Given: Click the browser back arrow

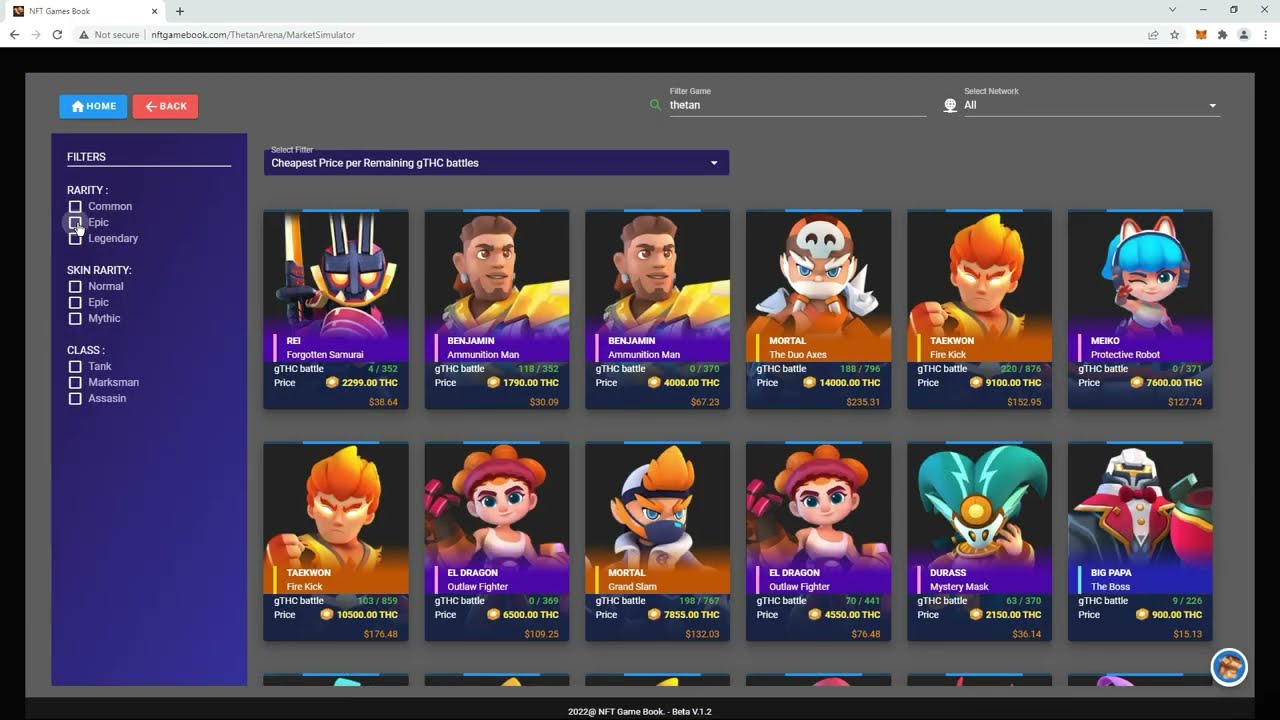Looking at the screenshot, I should (x=14, y=34).
